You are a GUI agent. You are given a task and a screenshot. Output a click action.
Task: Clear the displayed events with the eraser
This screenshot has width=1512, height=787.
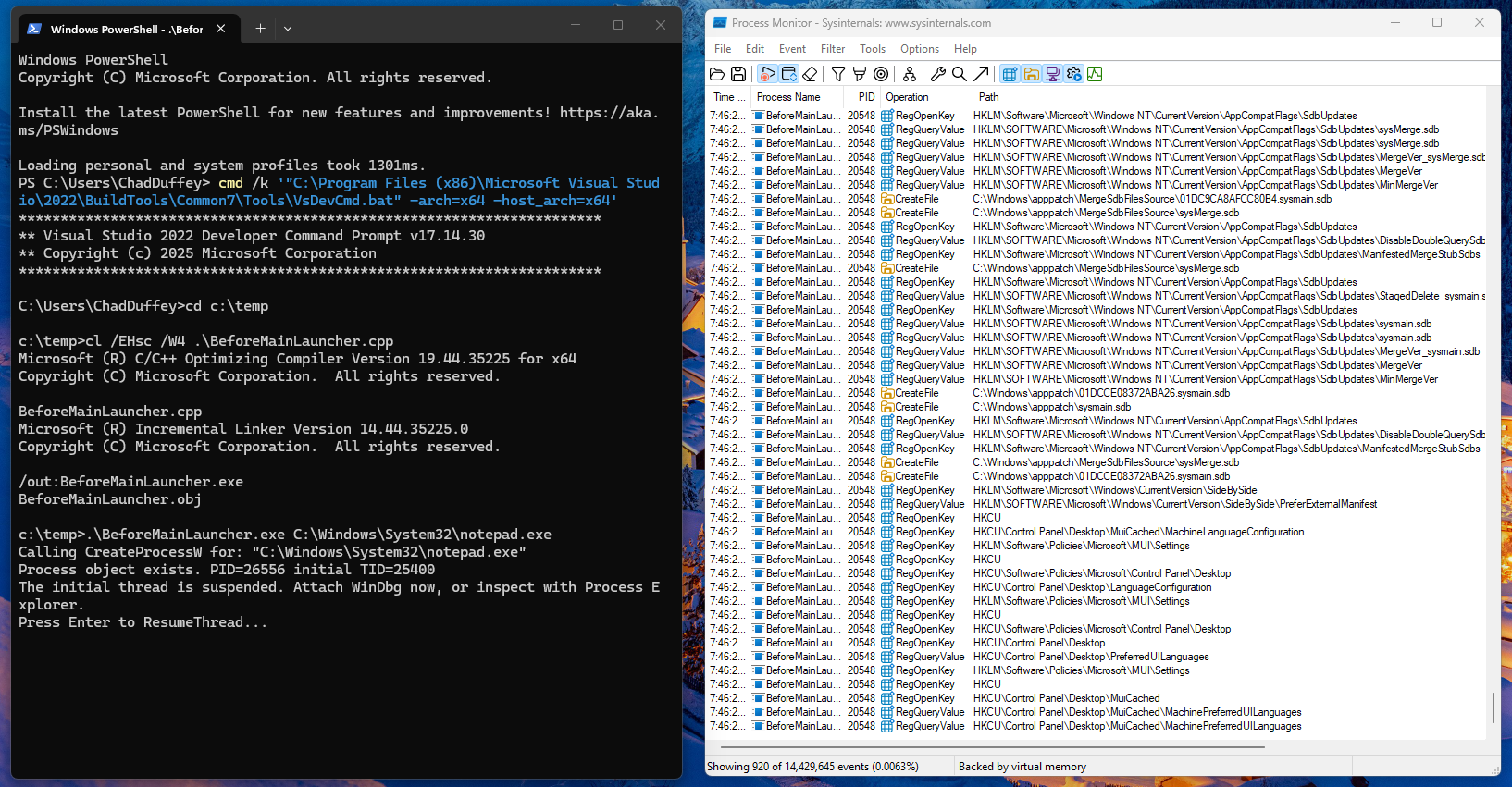(x=810, y=74)
